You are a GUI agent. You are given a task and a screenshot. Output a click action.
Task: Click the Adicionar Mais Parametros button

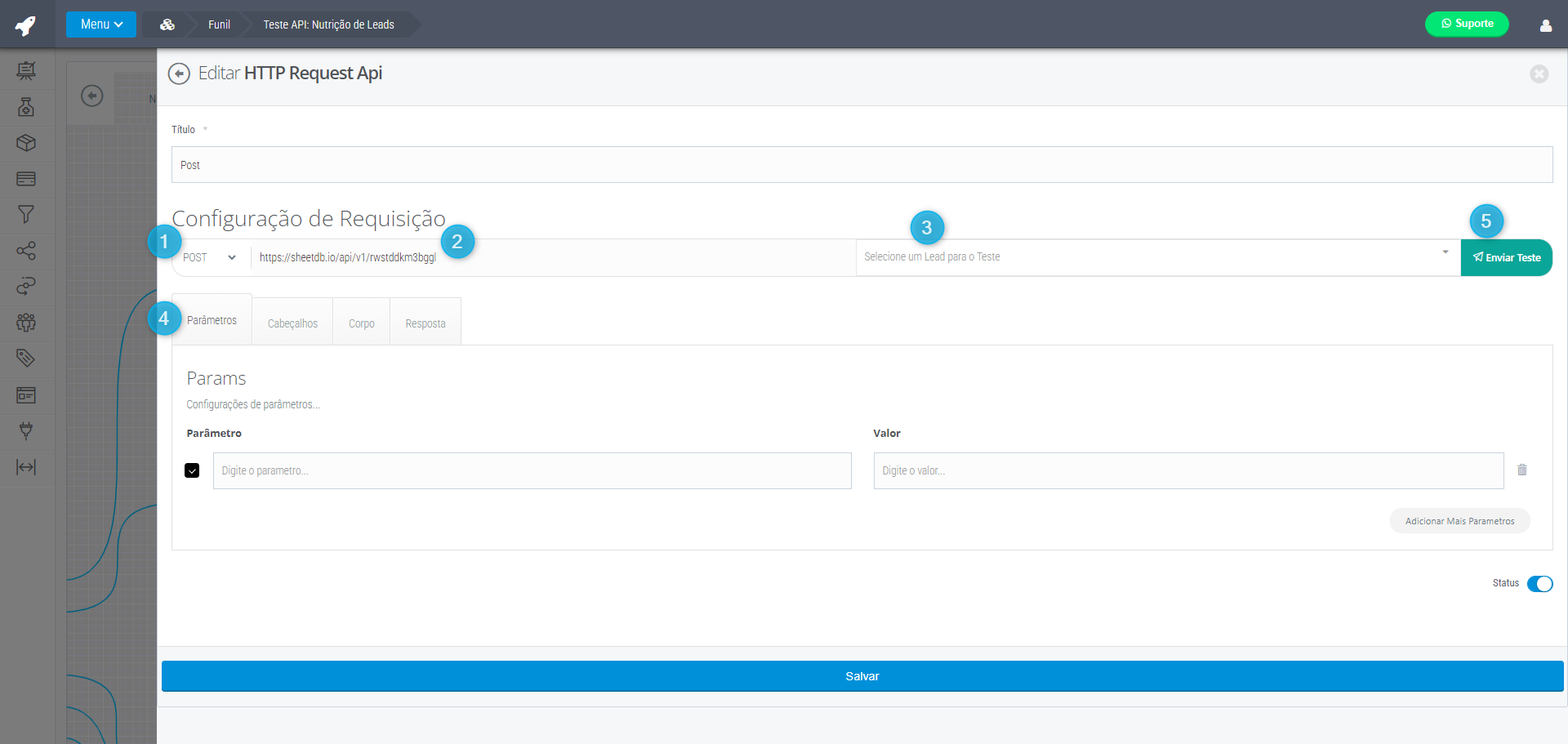[1459, 521]
